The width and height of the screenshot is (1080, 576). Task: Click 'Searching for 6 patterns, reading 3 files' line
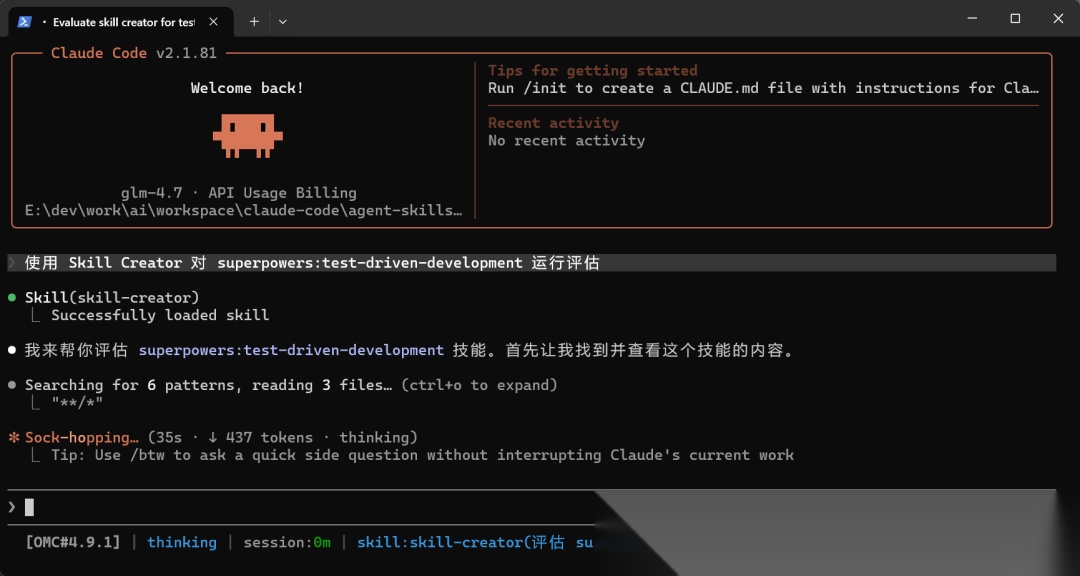[x=209, y=385]
